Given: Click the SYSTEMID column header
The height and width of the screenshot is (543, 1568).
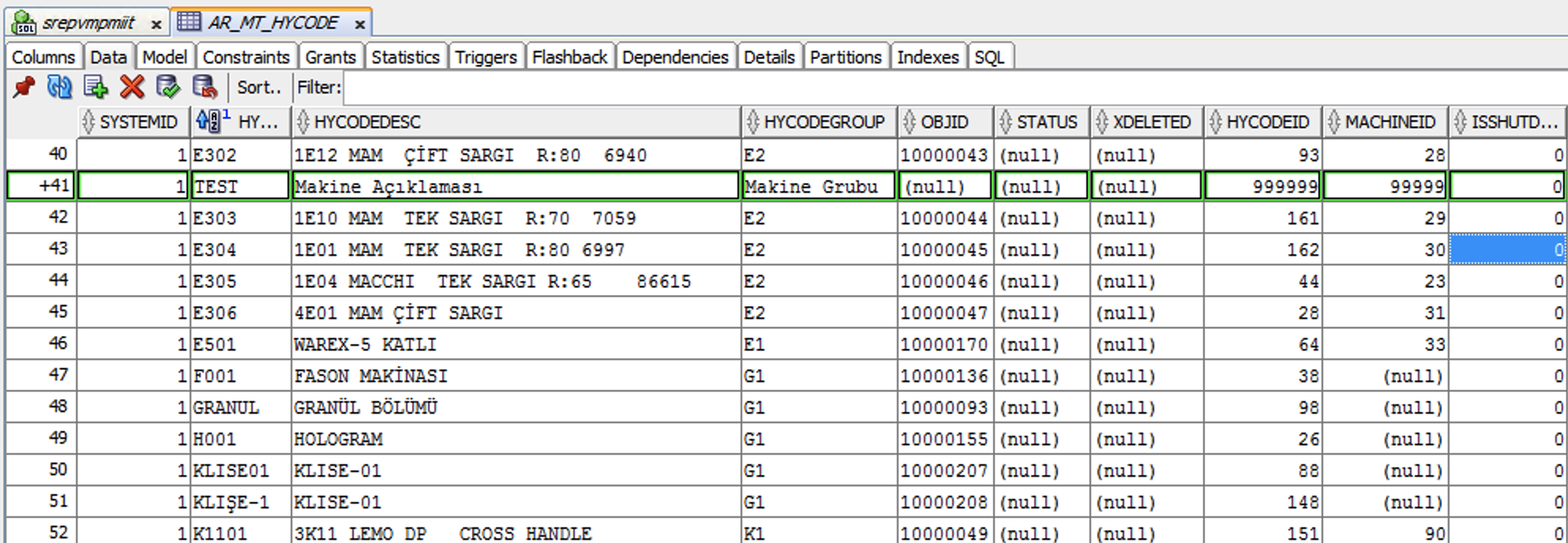Looking at the screenshot, I should click(134, 122).
